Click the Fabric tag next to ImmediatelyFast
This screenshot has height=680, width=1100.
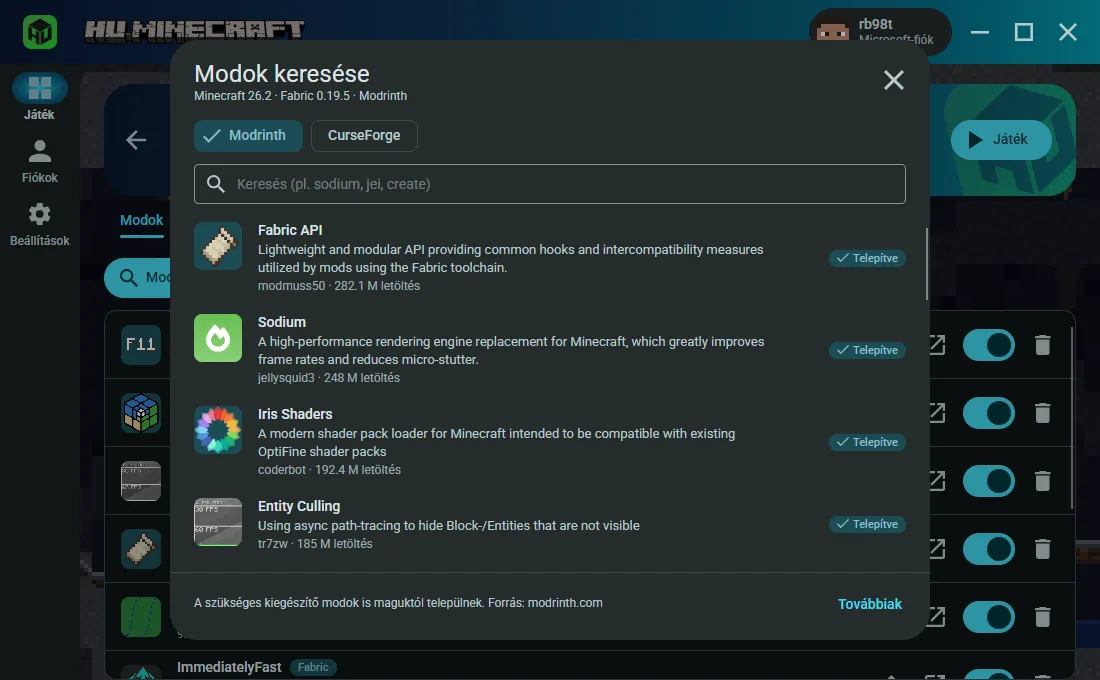313,667
